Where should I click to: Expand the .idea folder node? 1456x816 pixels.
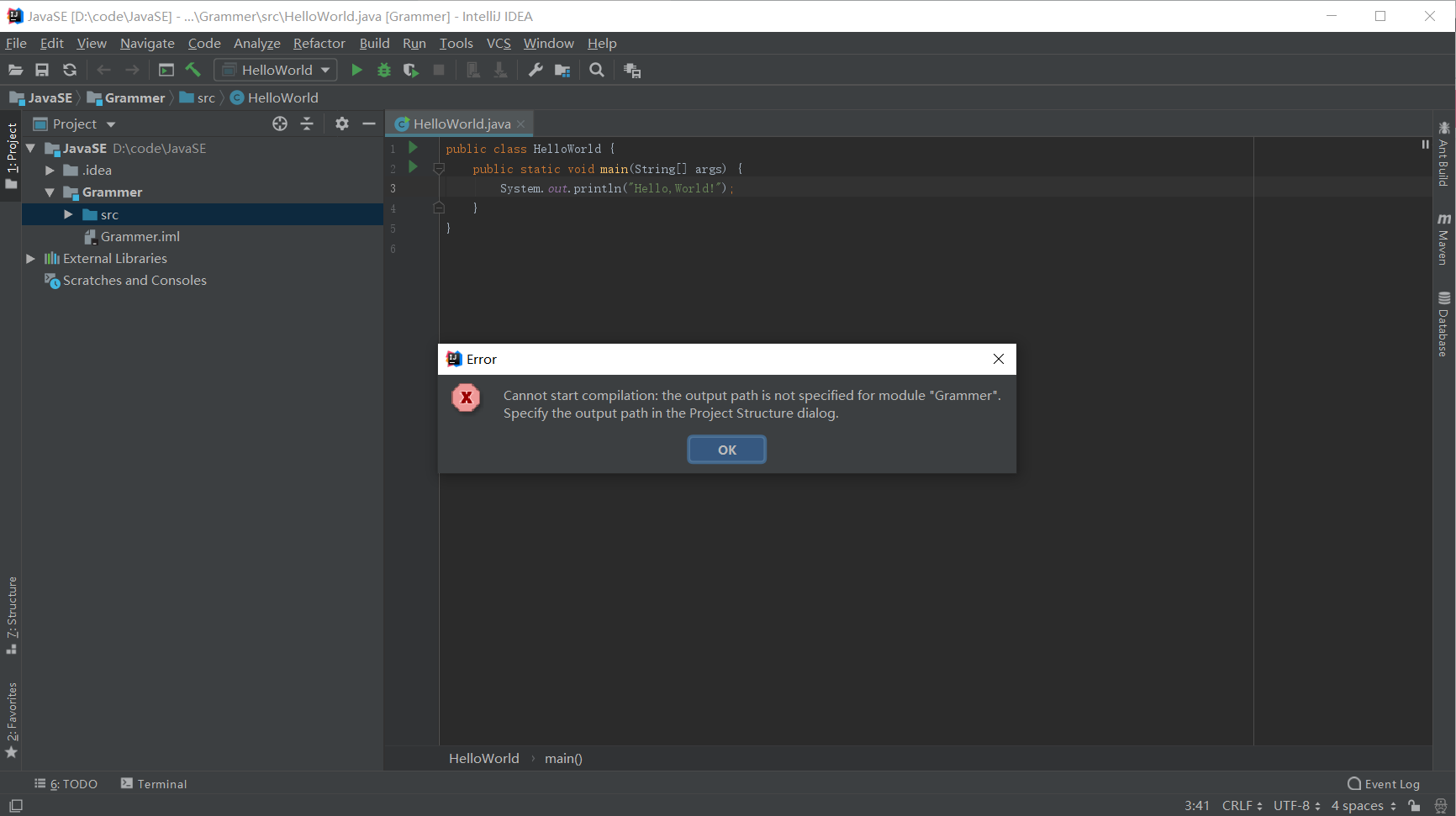[50, 171]
